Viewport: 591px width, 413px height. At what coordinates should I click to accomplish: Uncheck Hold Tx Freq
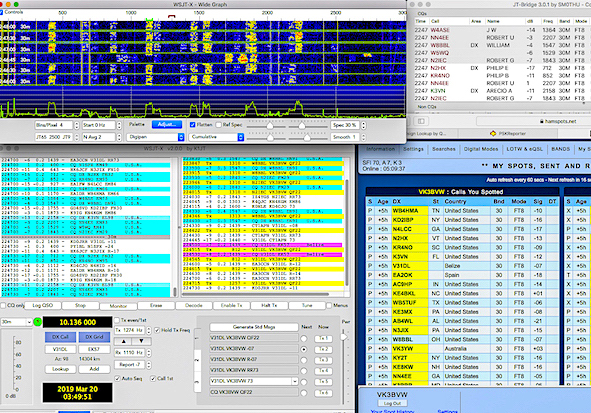[157, 330]
